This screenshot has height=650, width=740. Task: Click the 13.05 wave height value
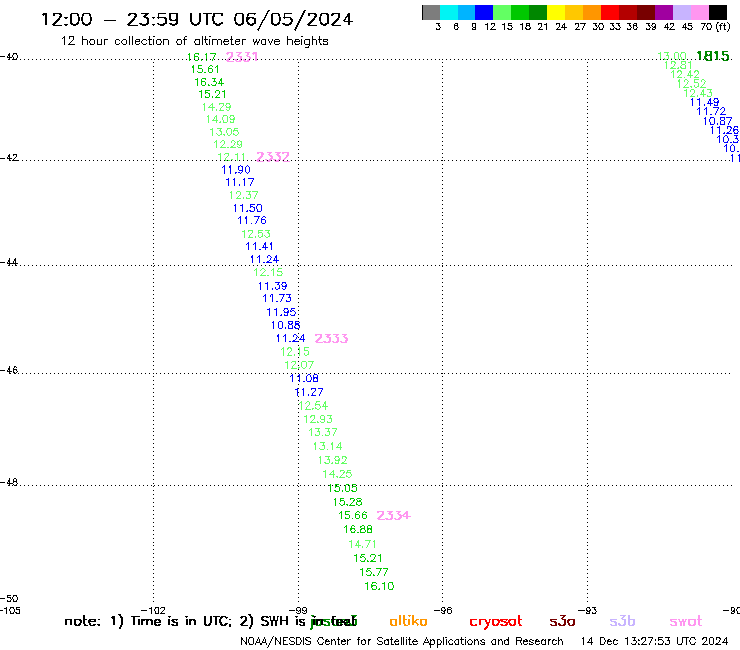[x=224, y=132]
